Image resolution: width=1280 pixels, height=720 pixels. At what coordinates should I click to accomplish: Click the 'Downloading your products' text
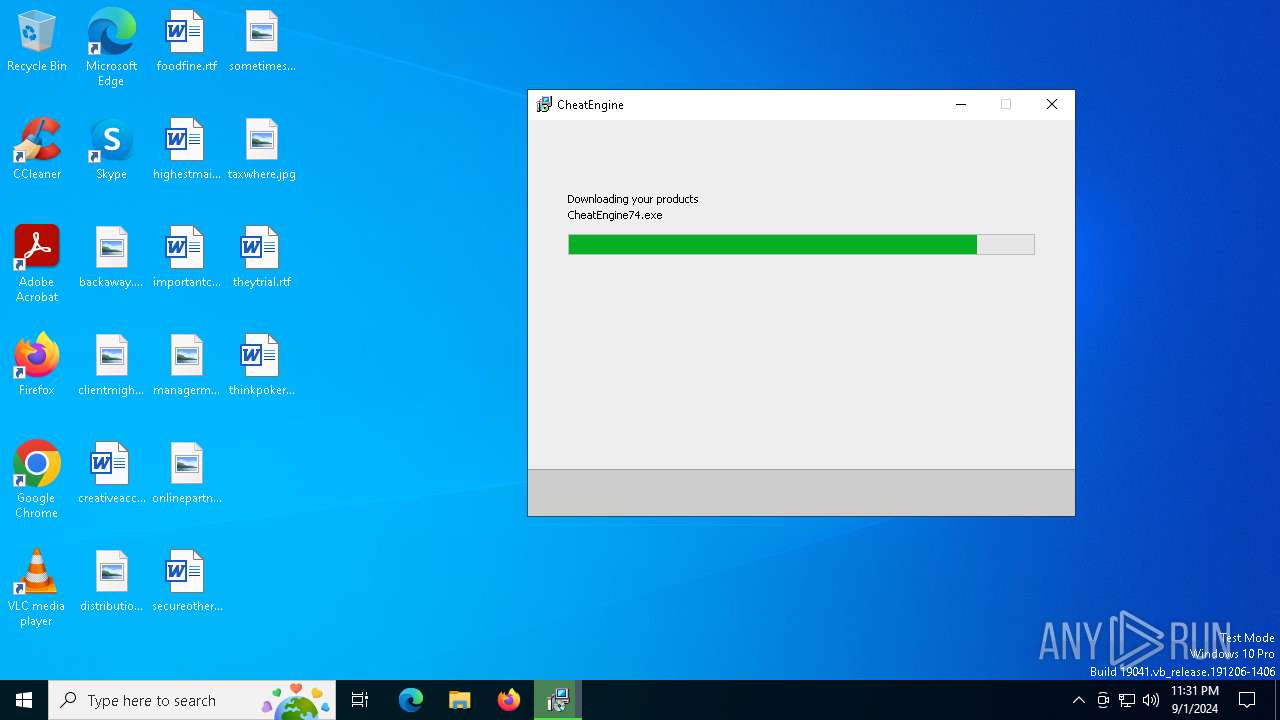click(x=633, y=199)
